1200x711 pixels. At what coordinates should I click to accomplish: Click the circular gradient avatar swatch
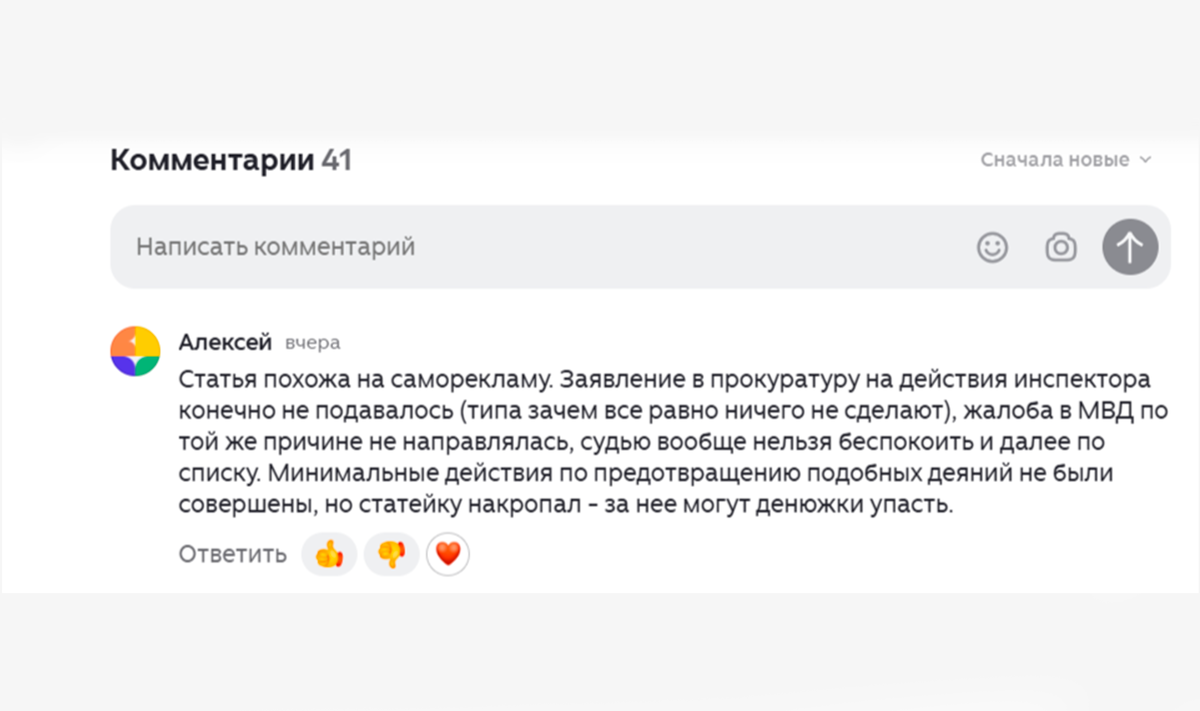134,349
